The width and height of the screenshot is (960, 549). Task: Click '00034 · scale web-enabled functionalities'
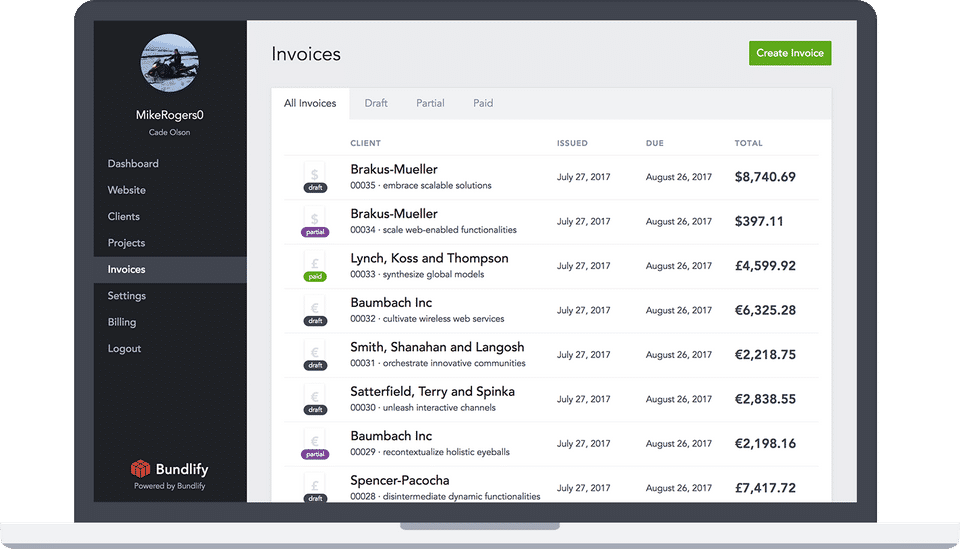(433, 230)
